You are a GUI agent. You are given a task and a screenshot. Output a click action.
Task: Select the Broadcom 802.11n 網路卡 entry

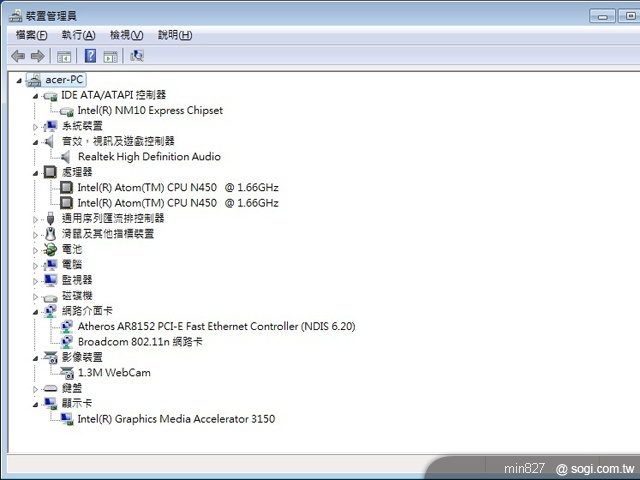(140, 342)
